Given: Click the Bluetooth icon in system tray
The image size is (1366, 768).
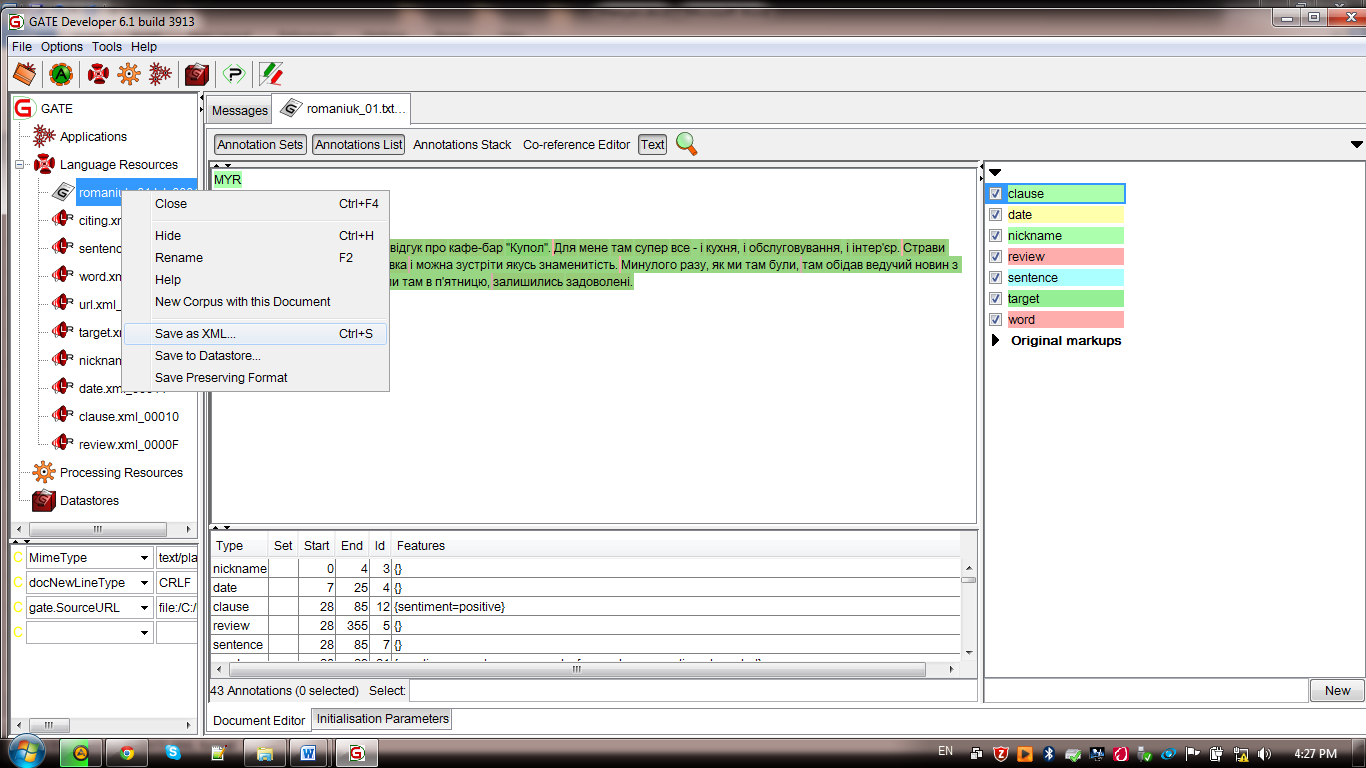Looking at the screenshot, I should pyautogui.click(x=1049, y=753).
